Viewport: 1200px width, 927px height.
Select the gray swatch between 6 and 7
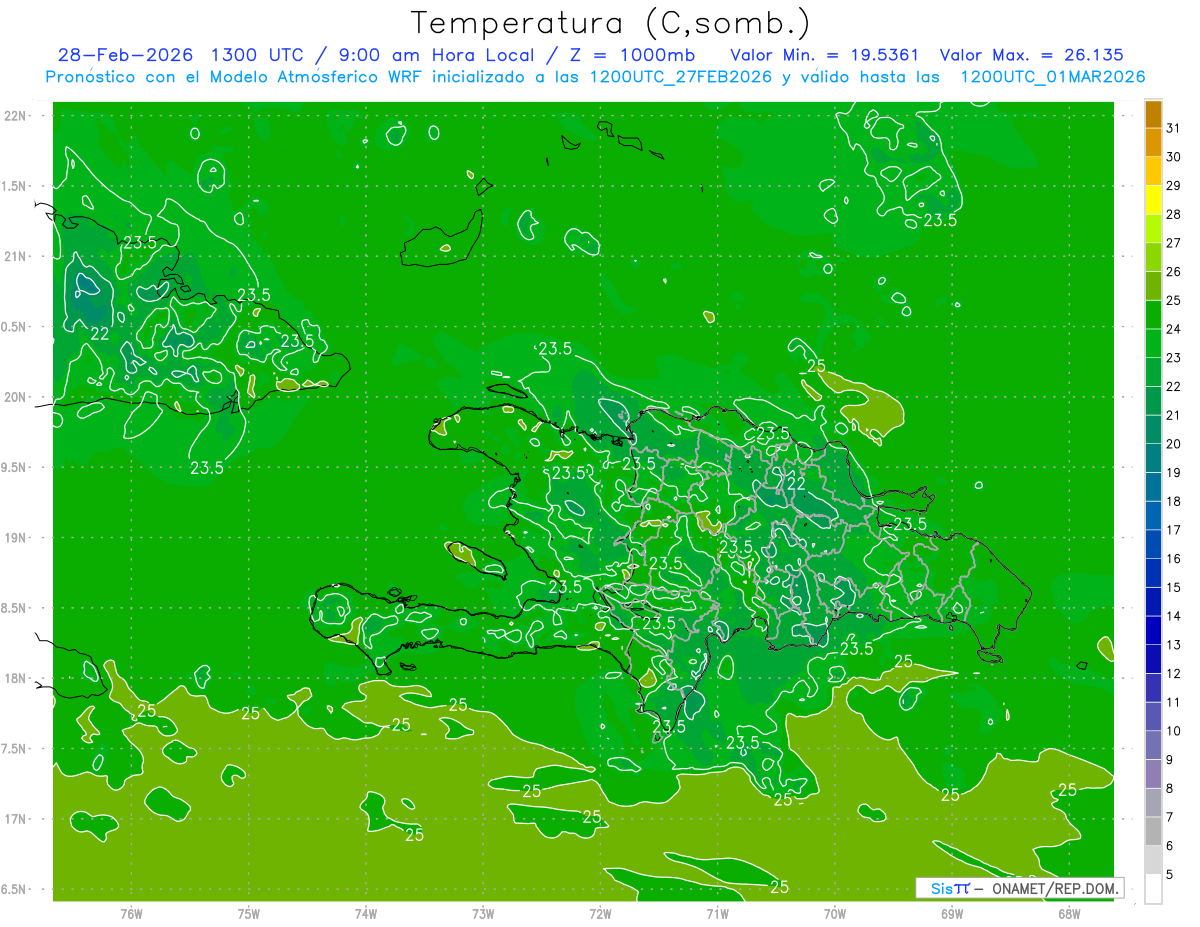click(x=1153, y=832)
